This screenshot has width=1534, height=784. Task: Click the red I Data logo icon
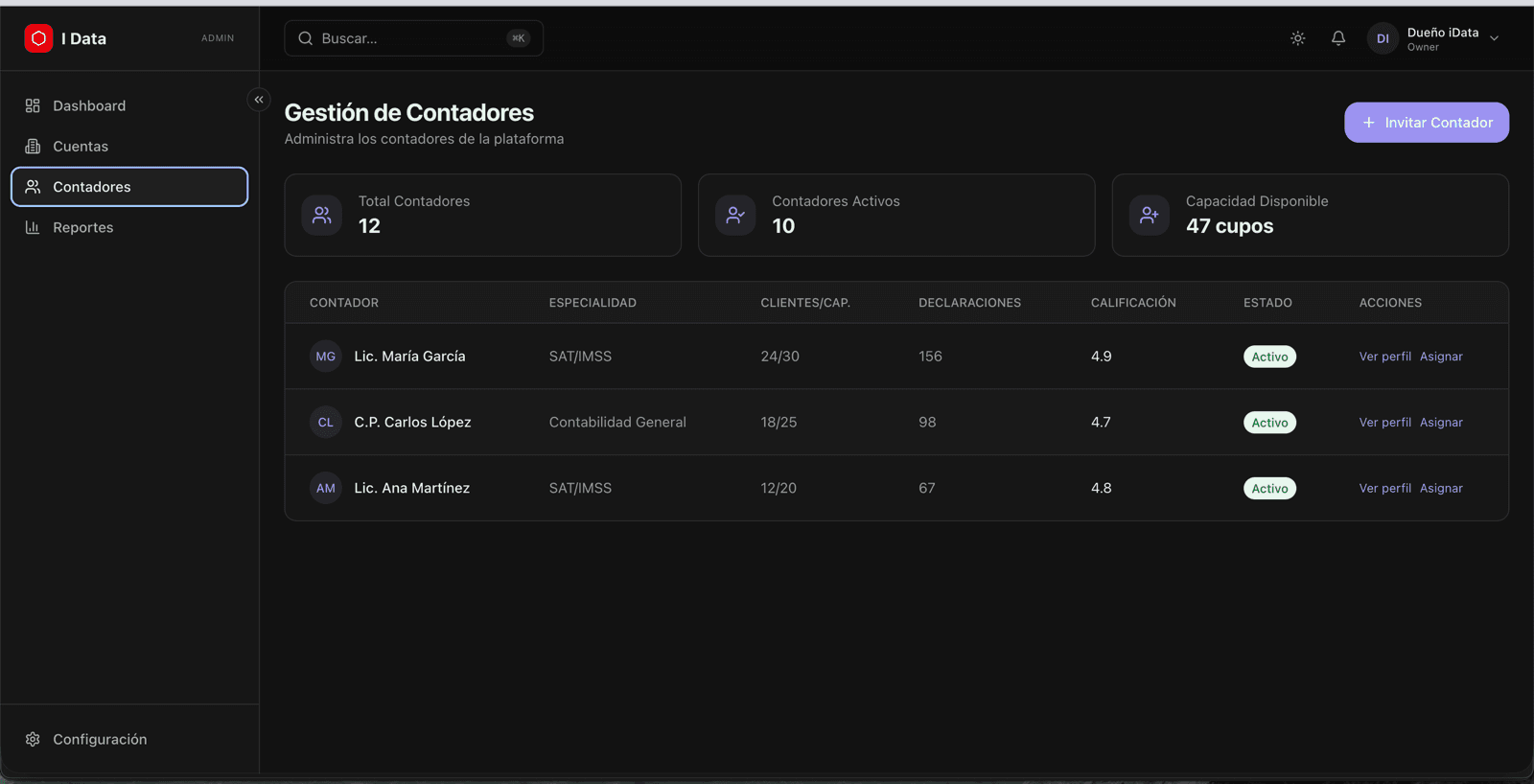(x=38, y=38)
